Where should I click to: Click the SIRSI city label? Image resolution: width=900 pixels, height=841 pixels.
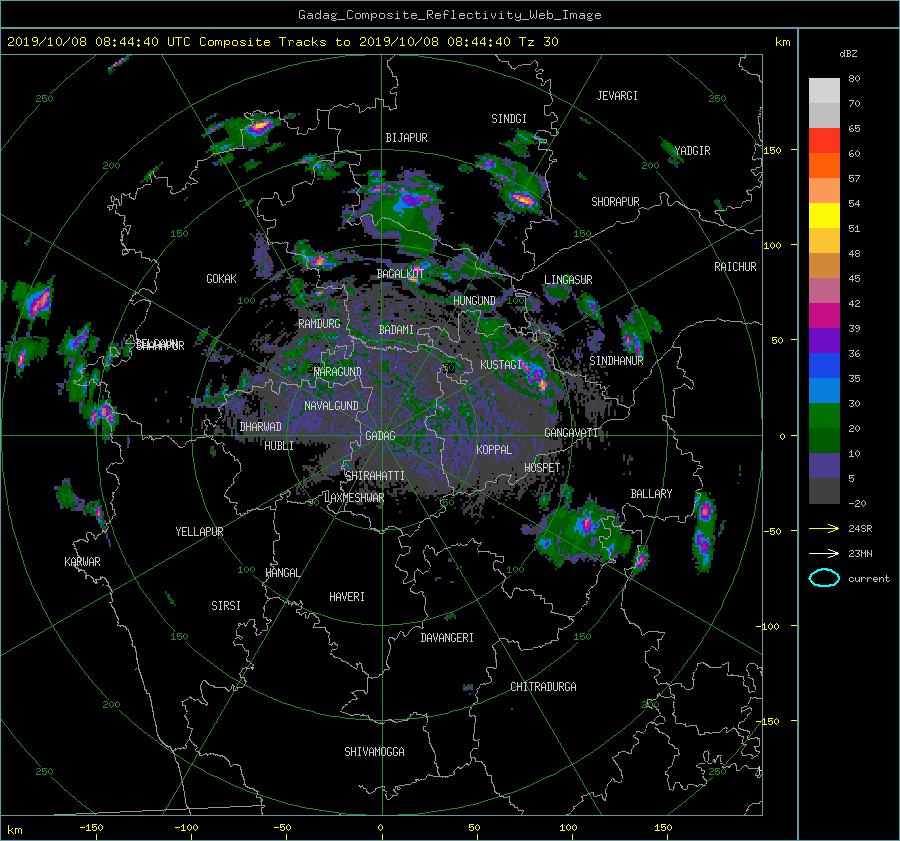tap(226, 606)
